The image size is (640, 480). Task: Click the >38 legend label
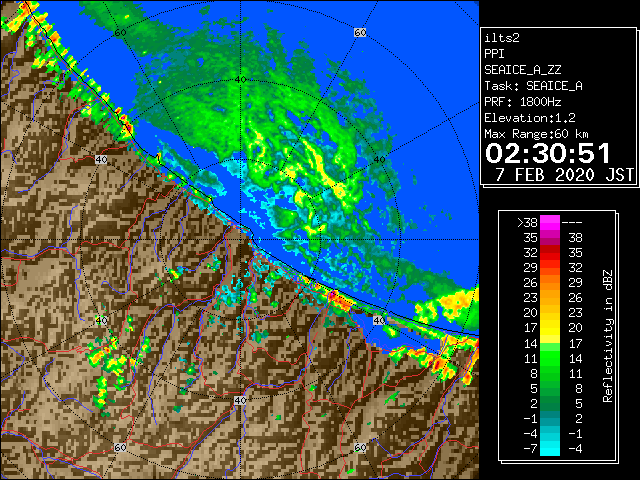click(x=527, y=223)
